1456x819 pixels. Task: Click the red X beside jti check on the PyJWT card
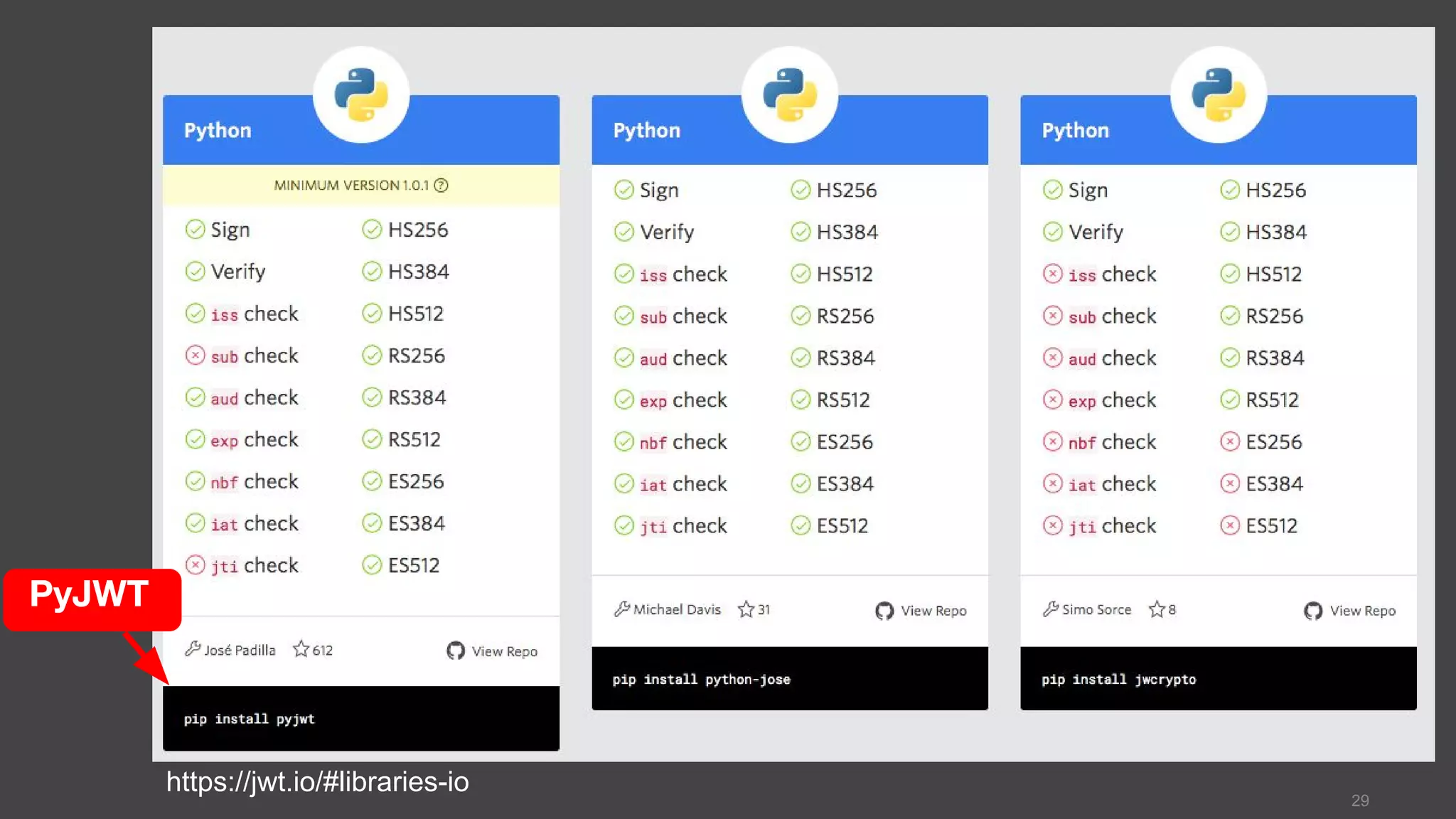pyautogui.click(x=195, y=565)
